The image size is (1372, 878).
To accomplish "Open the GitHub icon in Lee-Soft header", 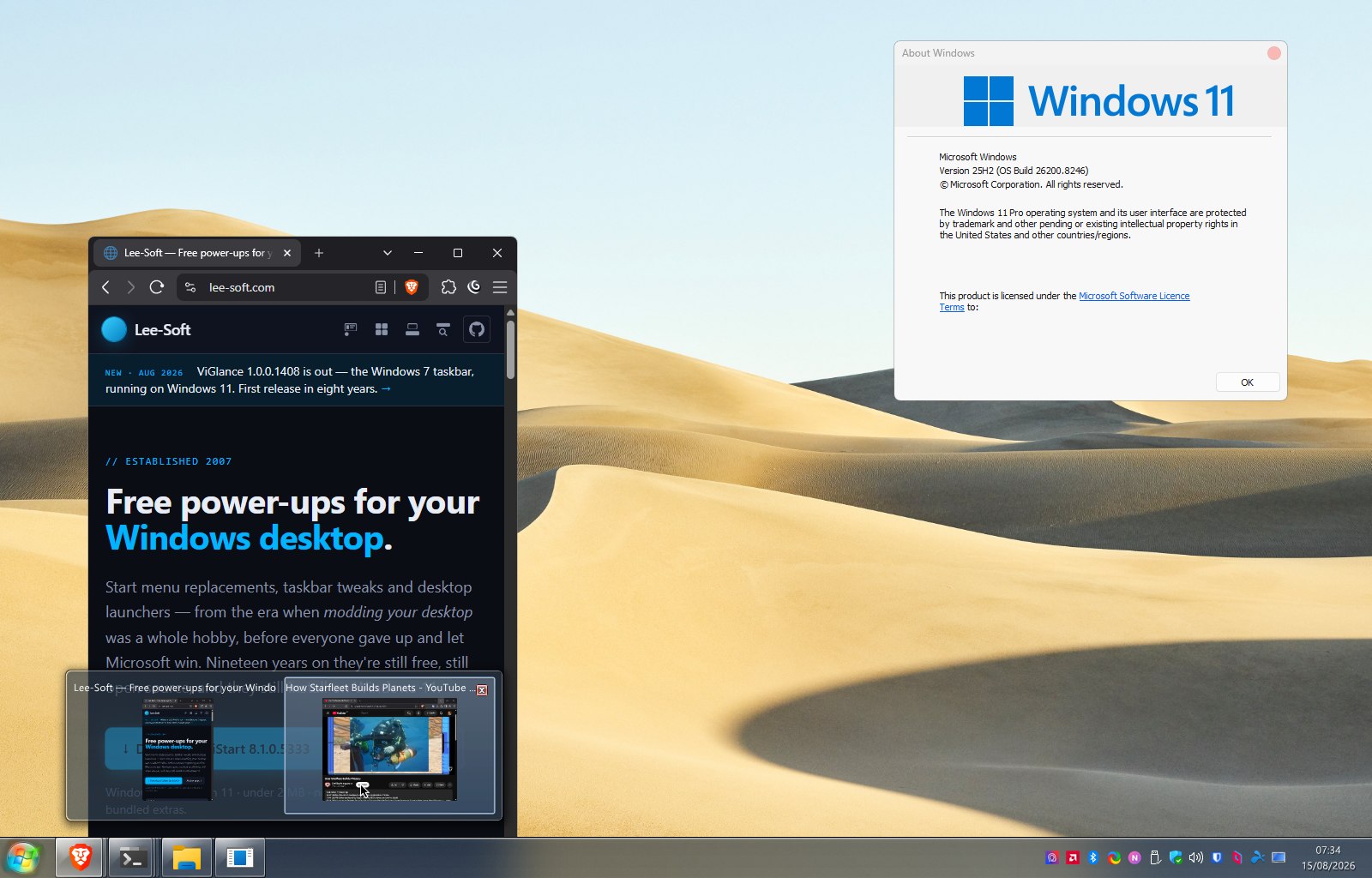I will 477,329.
